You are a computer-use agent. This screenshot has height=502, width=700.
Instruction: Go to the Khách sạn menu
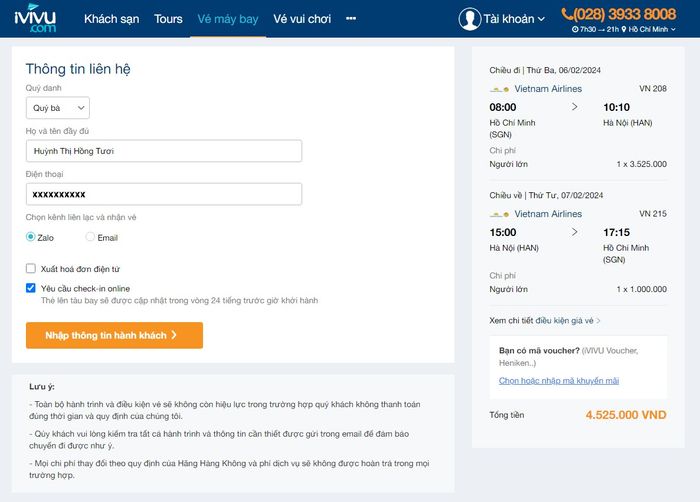point(112,19)
